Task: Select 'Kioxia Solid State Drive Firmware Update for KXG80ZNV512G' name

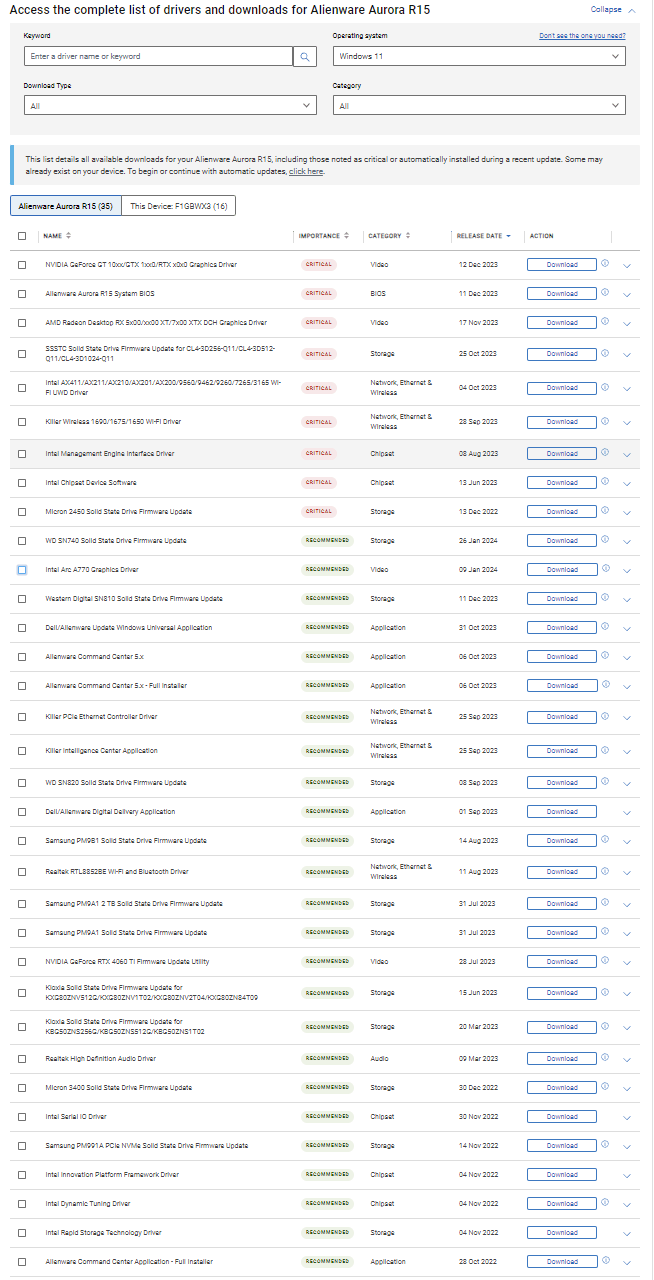Action: pos(152,992)
